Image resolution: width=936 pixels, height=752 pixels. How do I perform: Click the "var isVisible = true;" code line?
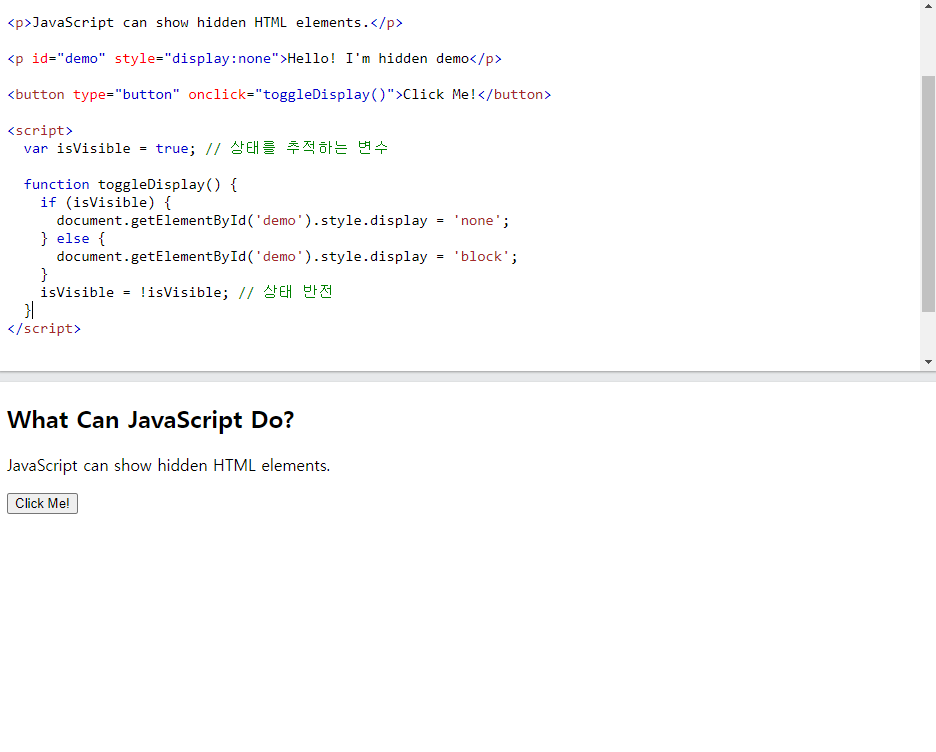pyautogui.click(x=110, y=148)
